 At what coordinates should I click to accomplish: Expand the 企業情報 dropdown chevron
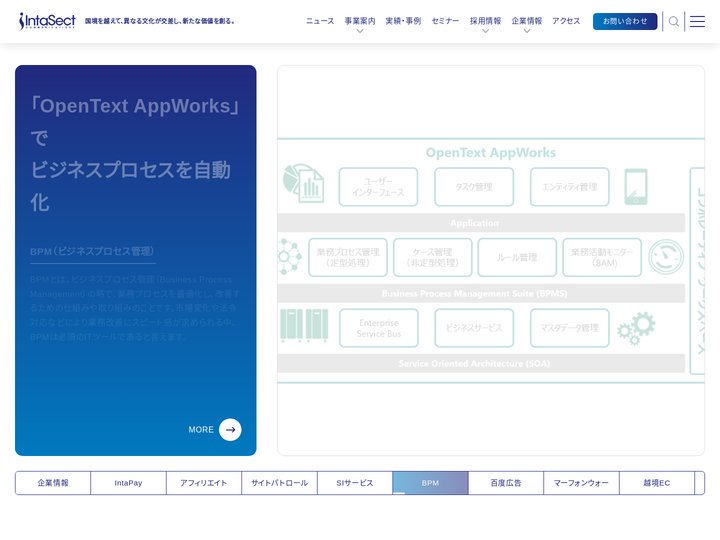527,31
